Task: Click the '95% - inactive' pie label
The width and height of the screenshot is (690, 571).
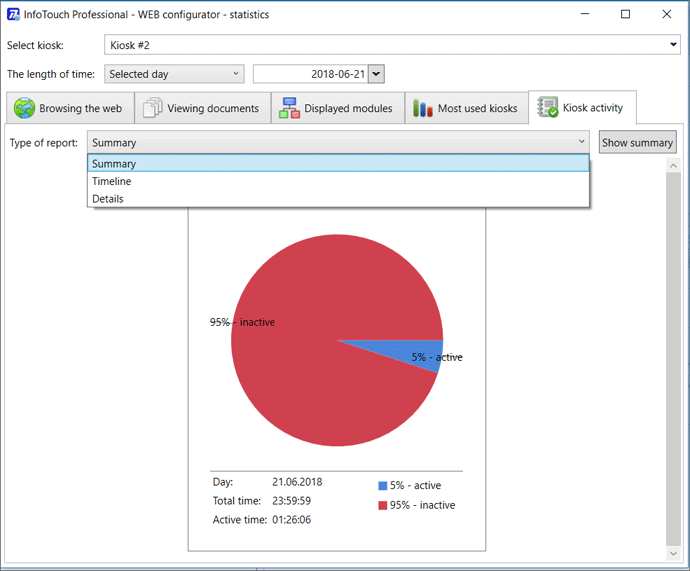Action: click(x=242, y=322)
